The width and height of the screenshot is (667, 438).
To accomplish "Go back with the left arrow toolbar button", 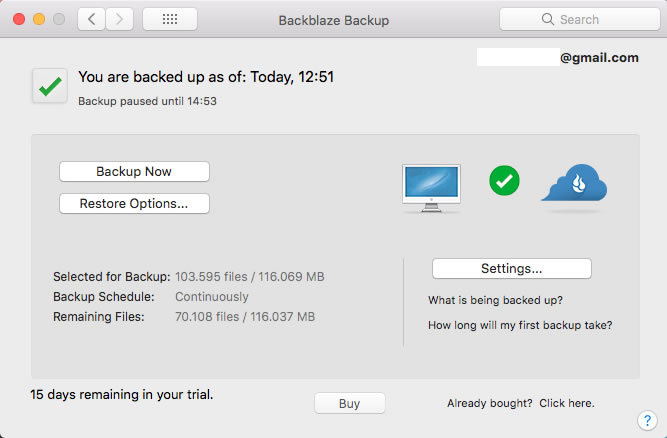I will click(91, 19).
